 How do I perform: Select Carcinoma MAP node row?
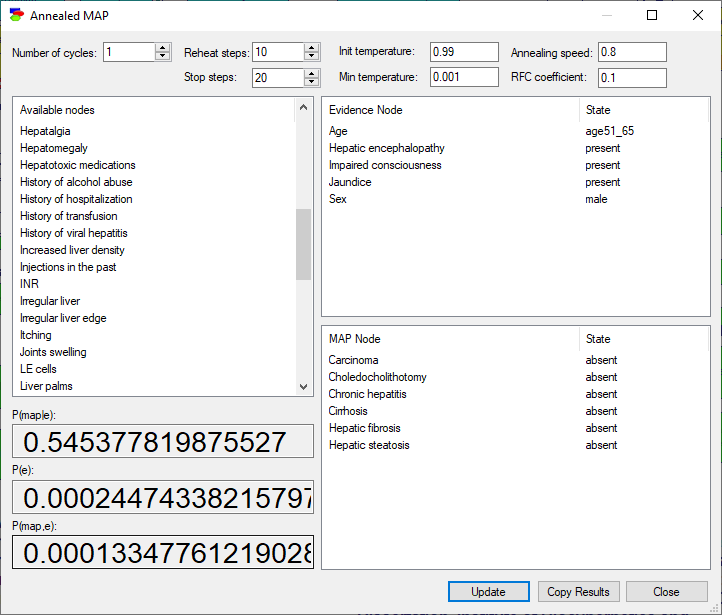pyautogui.click(x=516, y=360)
